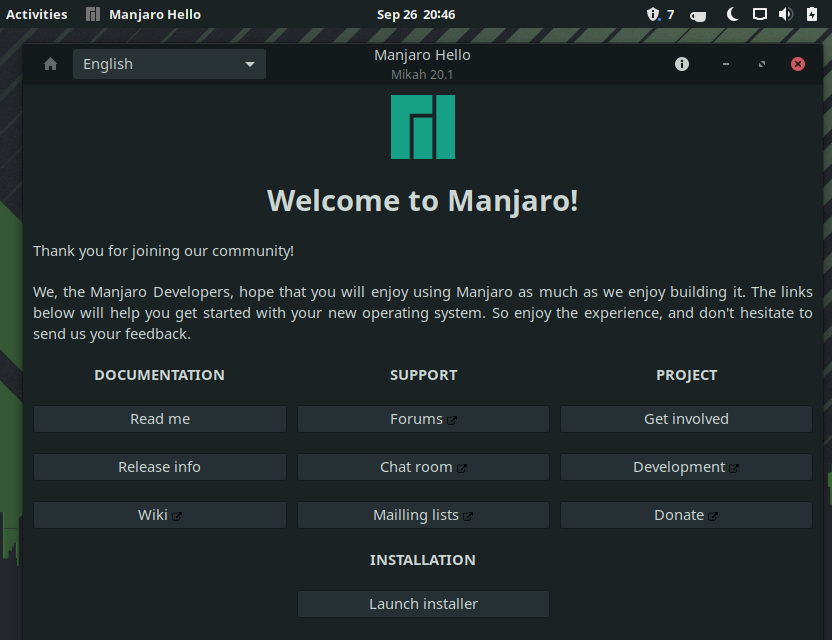The height and width of the screenshot is (640, 832).
Task: Click the "Welcome to Manjaro!" heading
Action: (423, 201)
